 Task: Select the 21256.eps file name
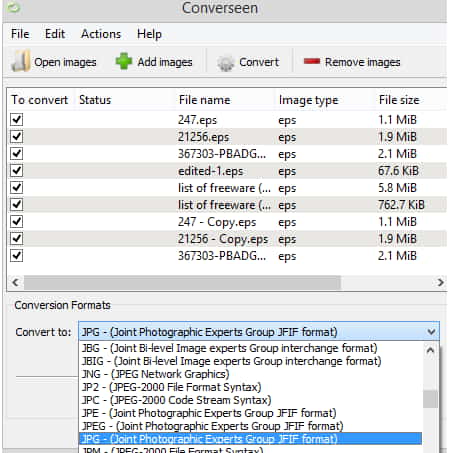tap(203, 137)
